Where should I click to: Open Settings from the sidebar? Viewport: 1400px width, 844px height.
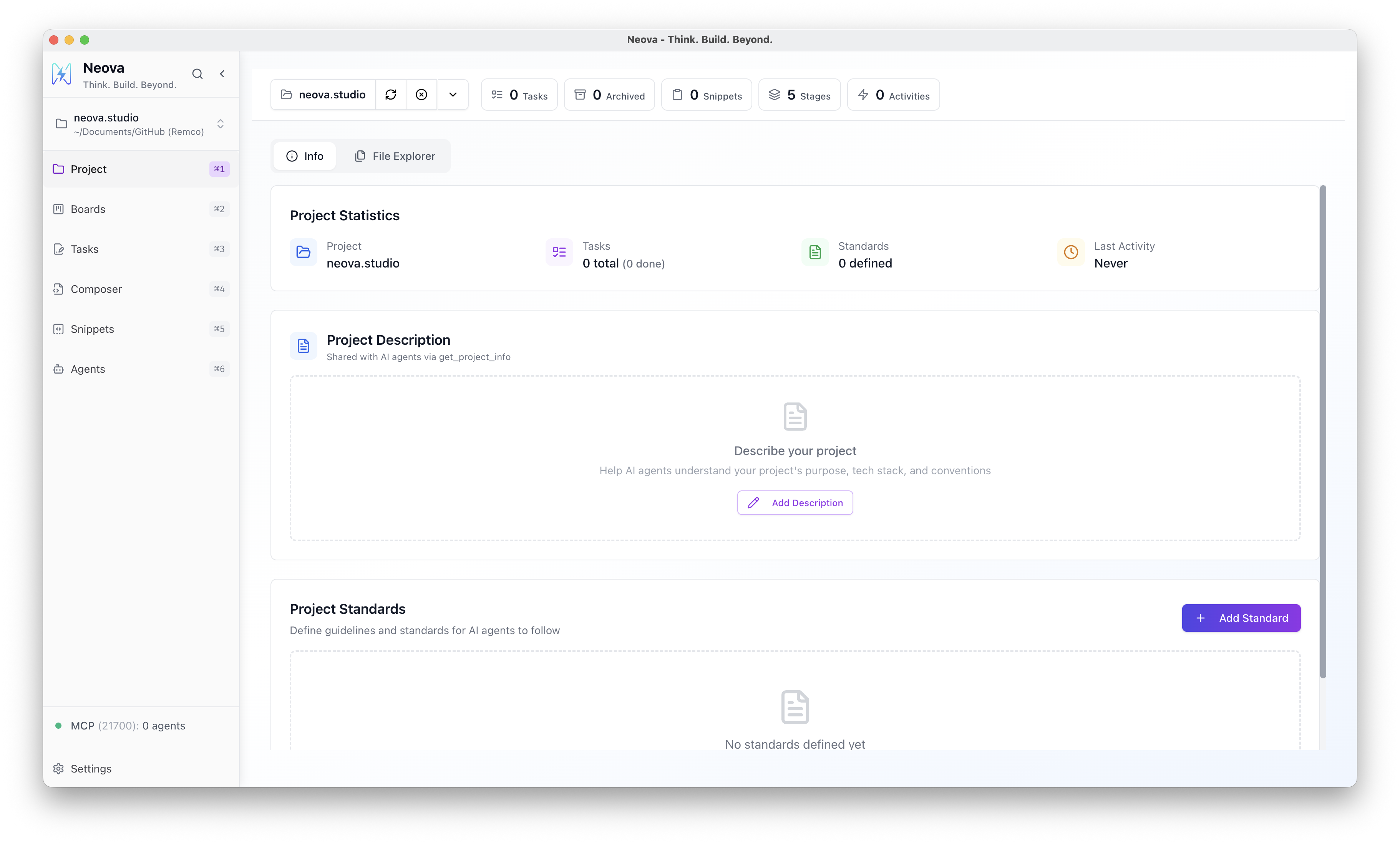click(90, 768)
